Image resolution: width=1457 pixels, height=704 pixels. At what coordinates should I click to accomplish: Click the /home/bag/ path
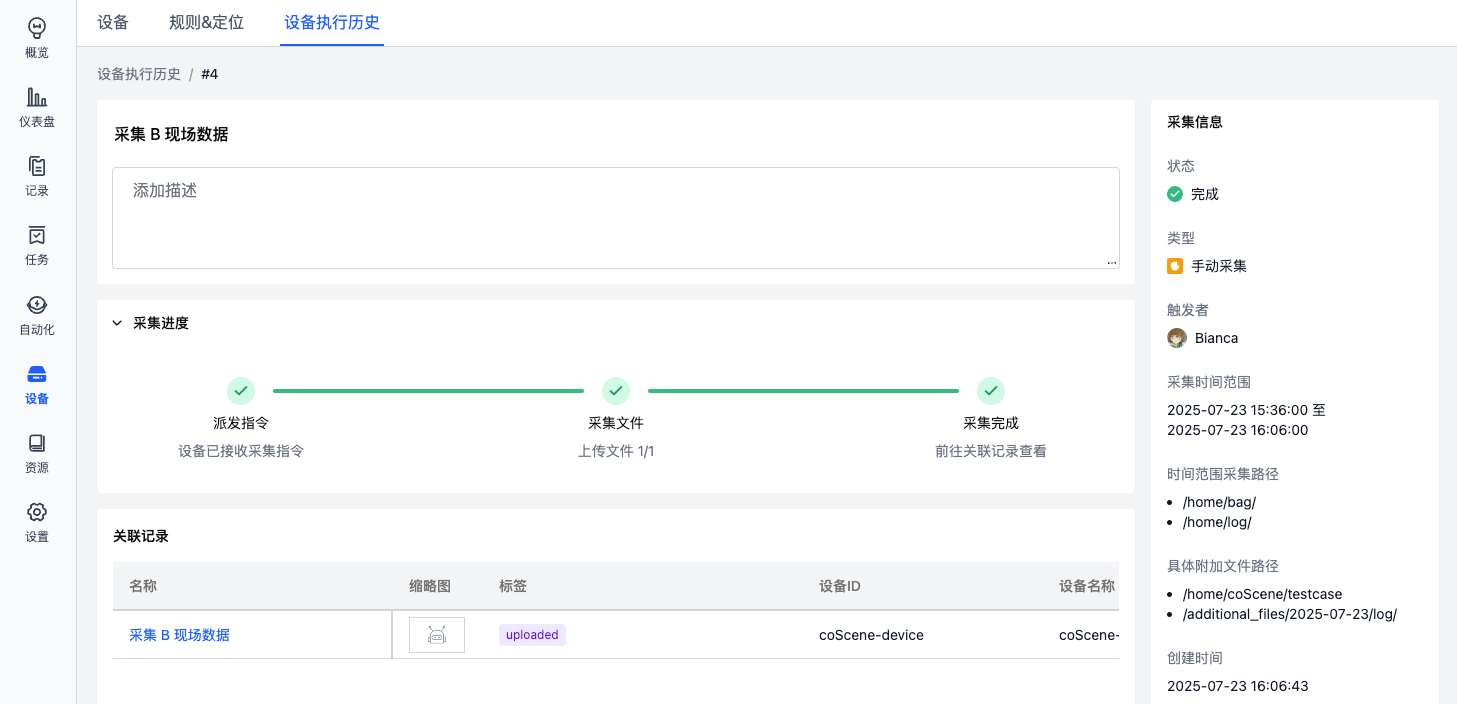tap(1219, 502)
